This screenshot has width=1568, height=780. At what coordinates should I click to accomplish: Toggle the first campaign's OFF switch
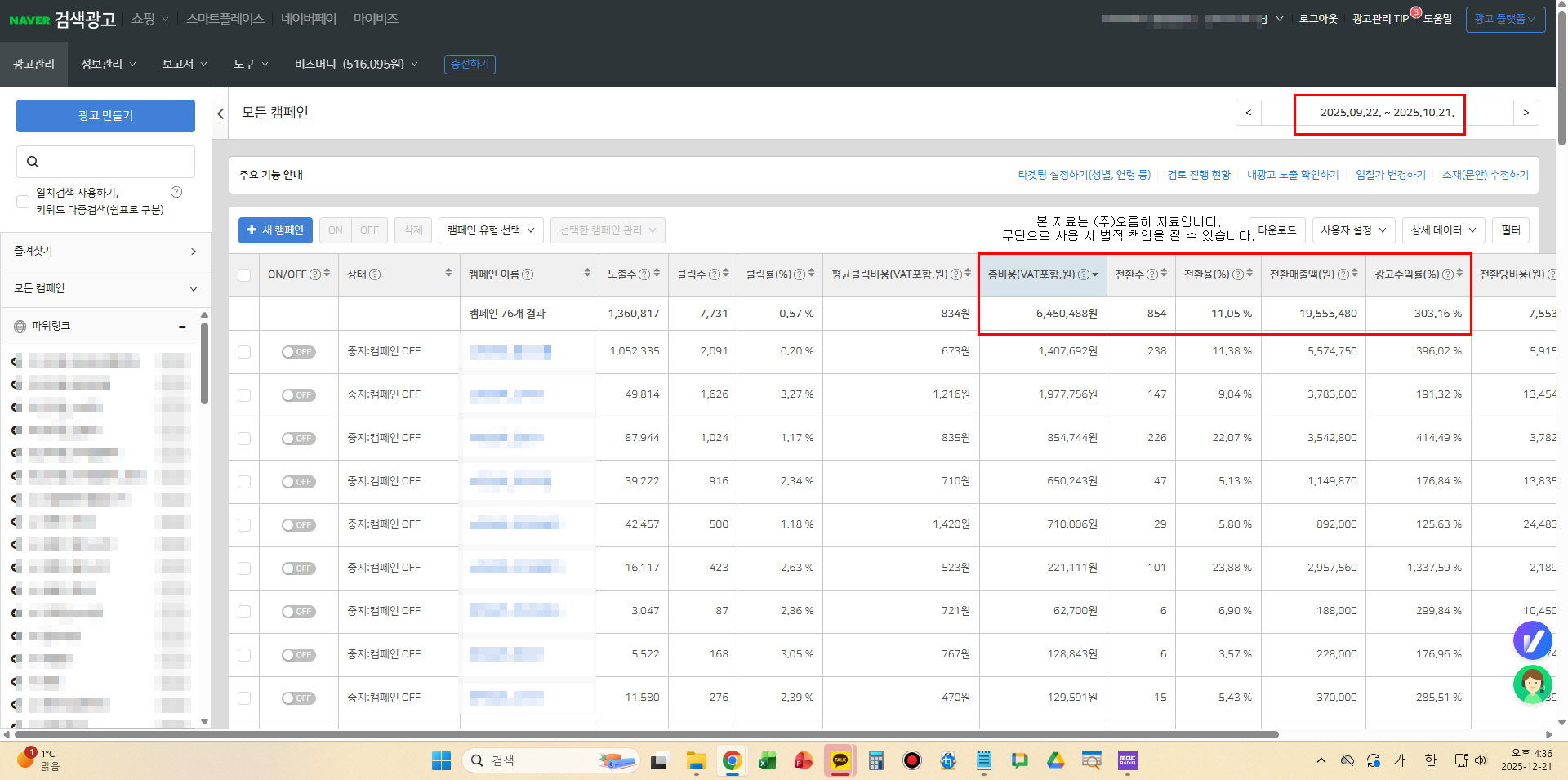coord(298,352)
